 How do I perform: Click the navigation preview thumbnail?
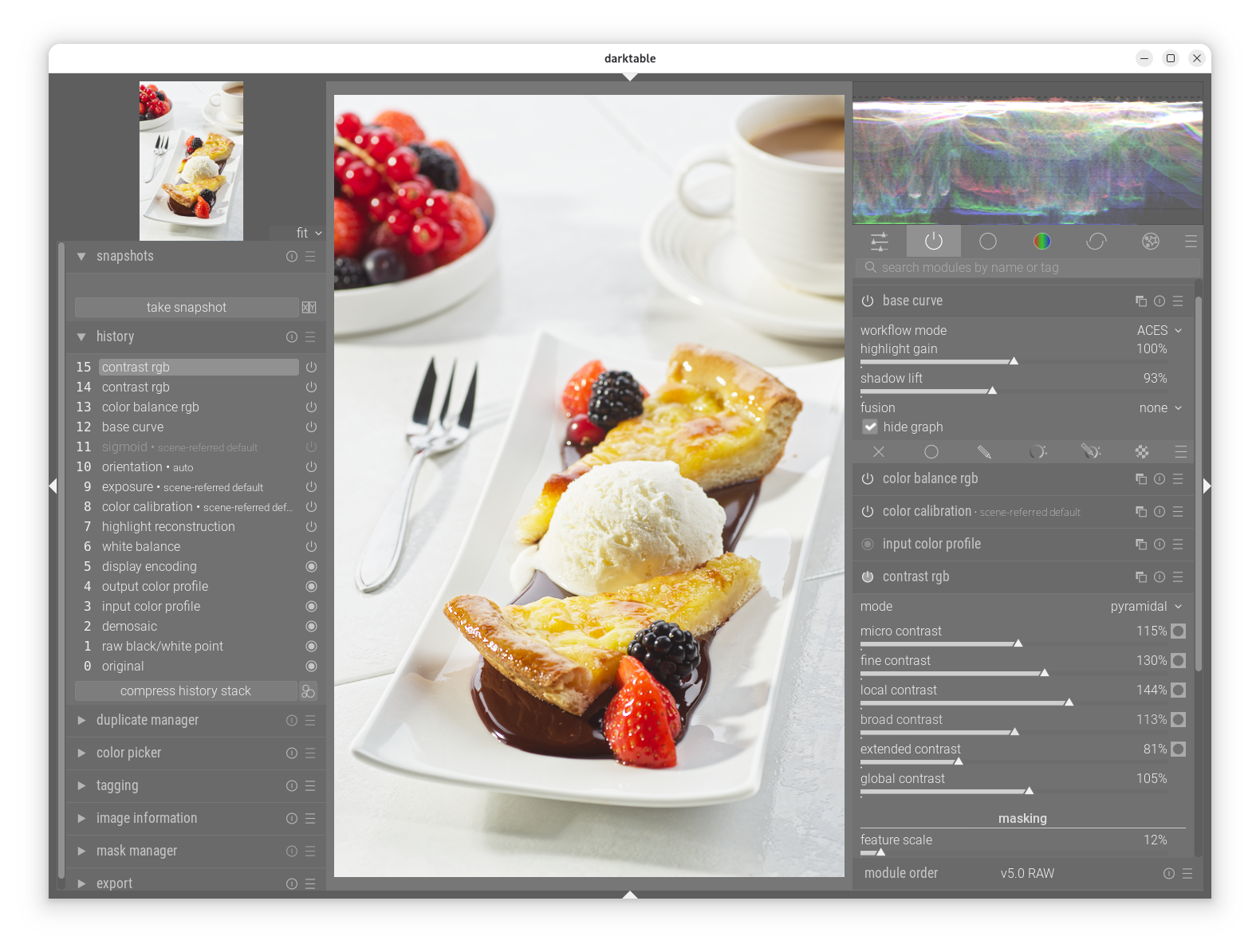click(191, 161)
